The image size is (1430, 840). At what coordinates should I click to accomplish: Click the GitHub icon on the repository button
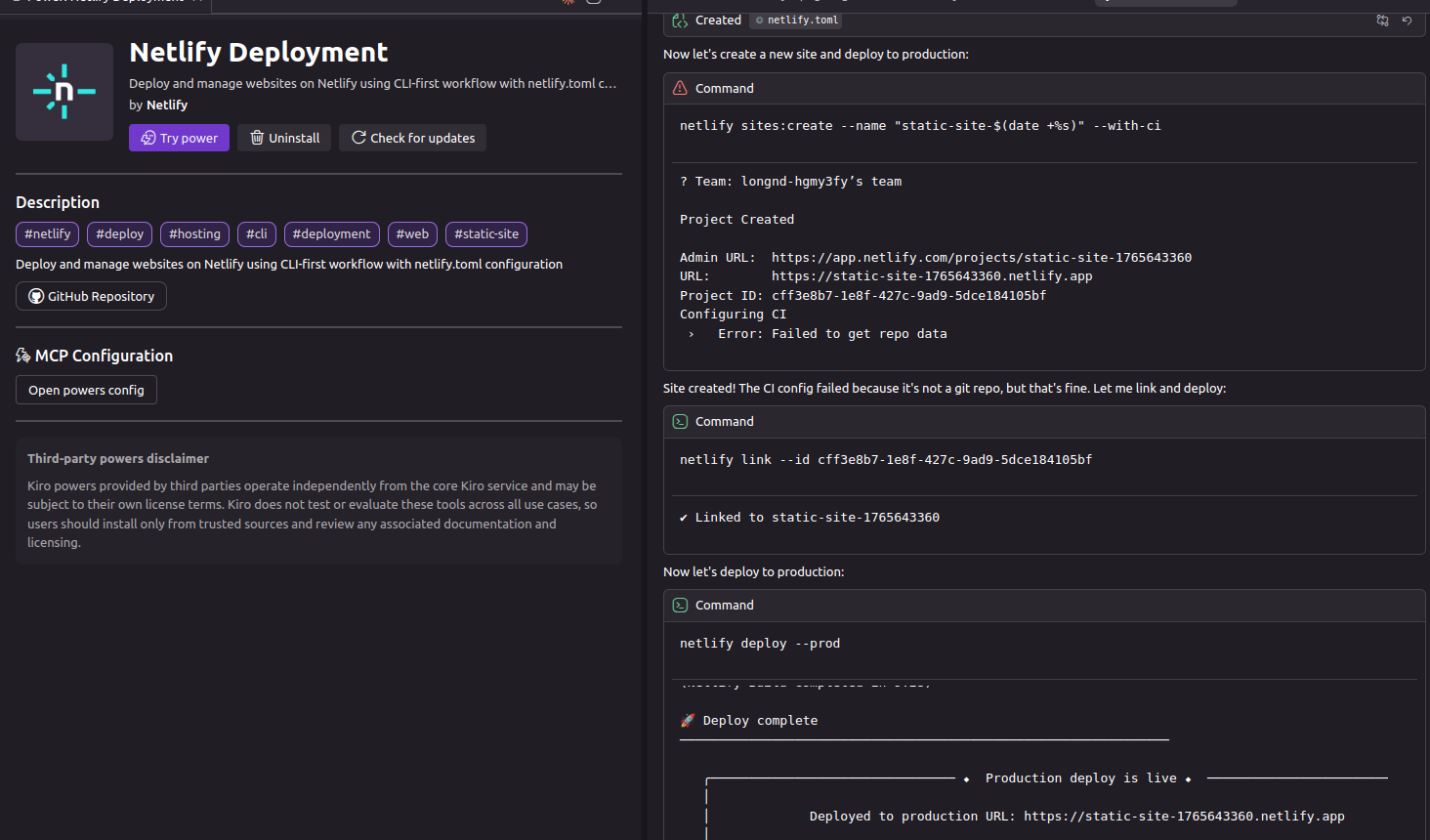36,296
